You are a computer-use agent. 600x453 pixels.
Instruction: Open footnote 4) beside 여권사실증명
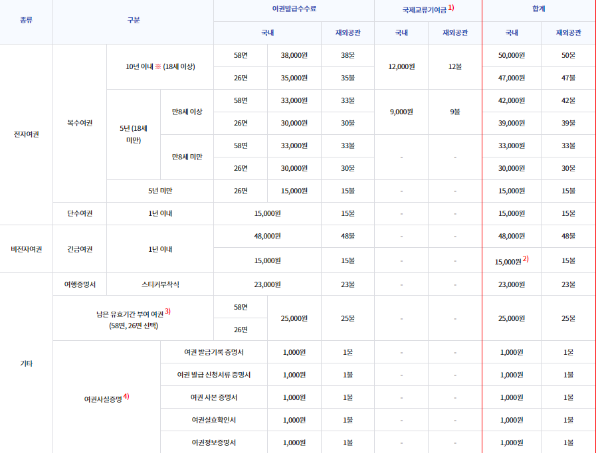(126, 396)
